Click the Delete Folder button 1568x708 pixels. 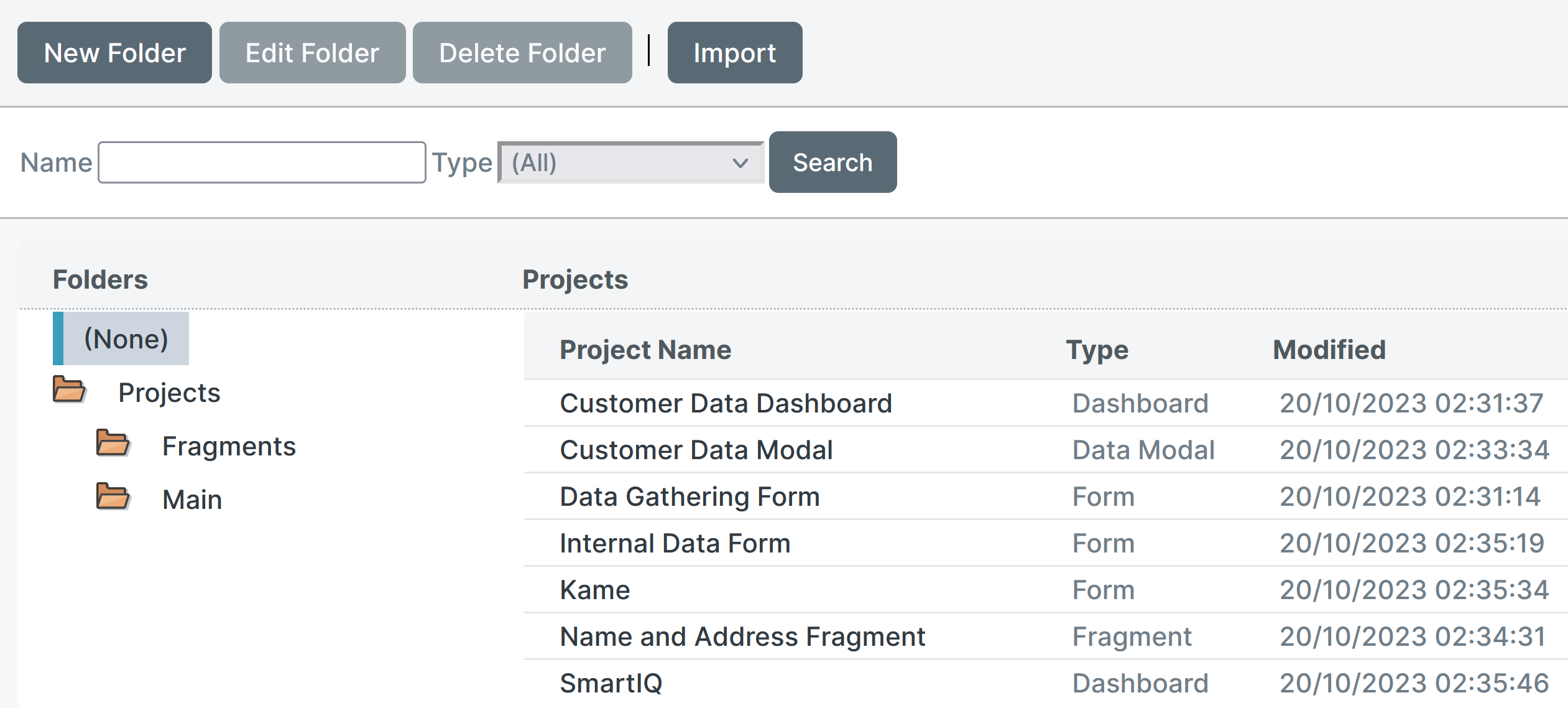pos(522,53)
